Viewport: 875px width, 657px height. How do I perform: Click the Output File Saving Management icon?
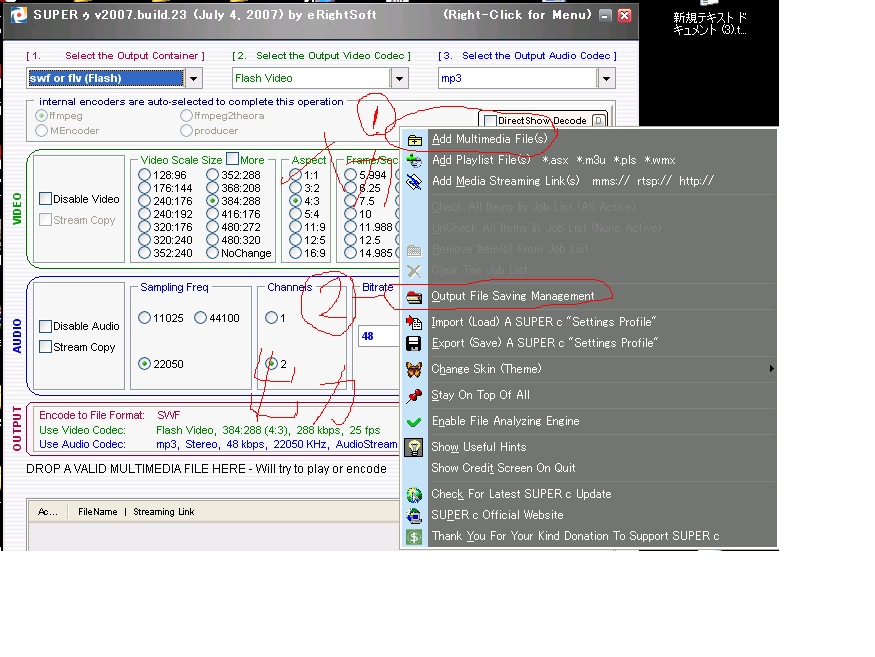coord(414,297)
